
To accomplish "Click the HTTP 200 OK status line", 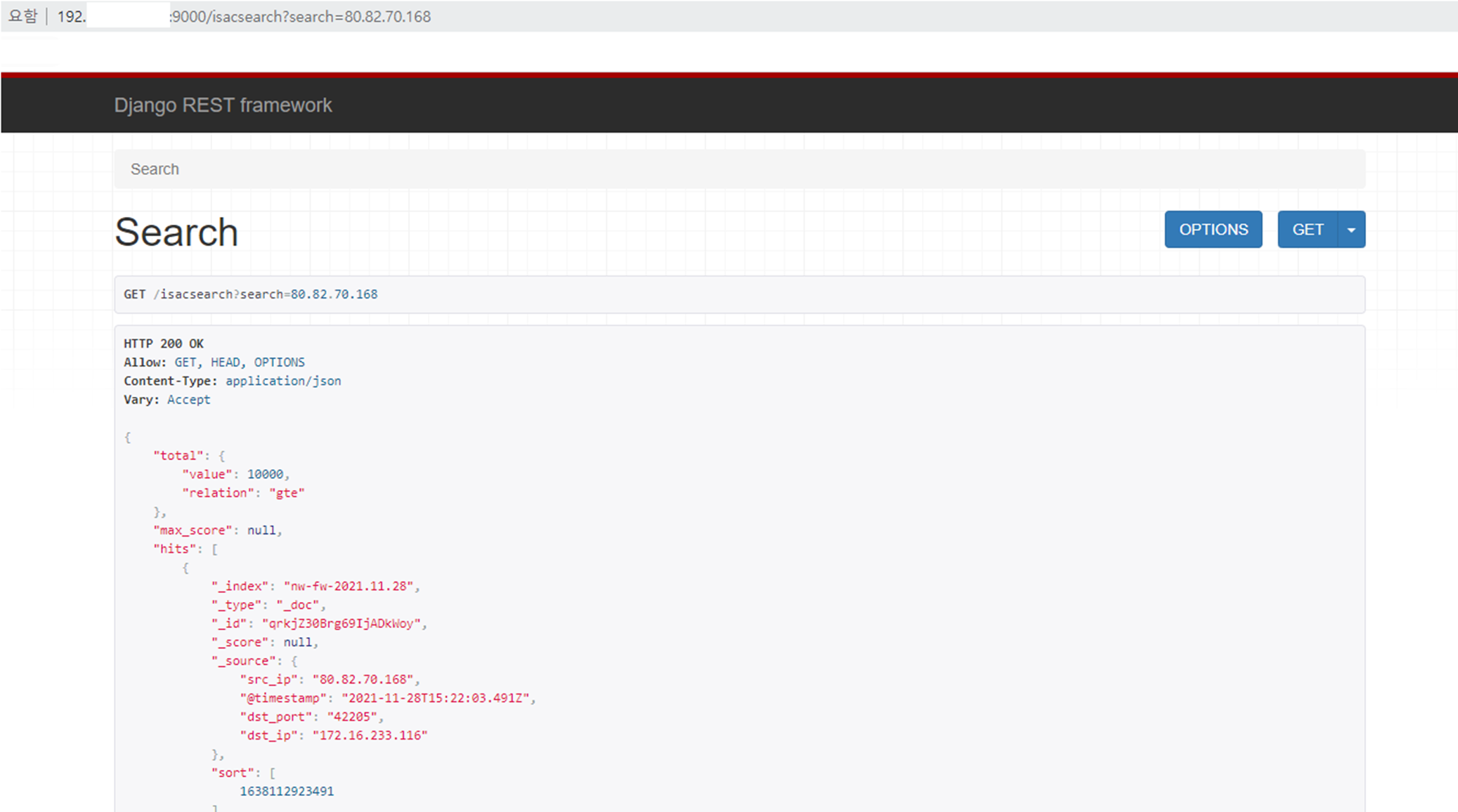I will [x=164, y=343].
